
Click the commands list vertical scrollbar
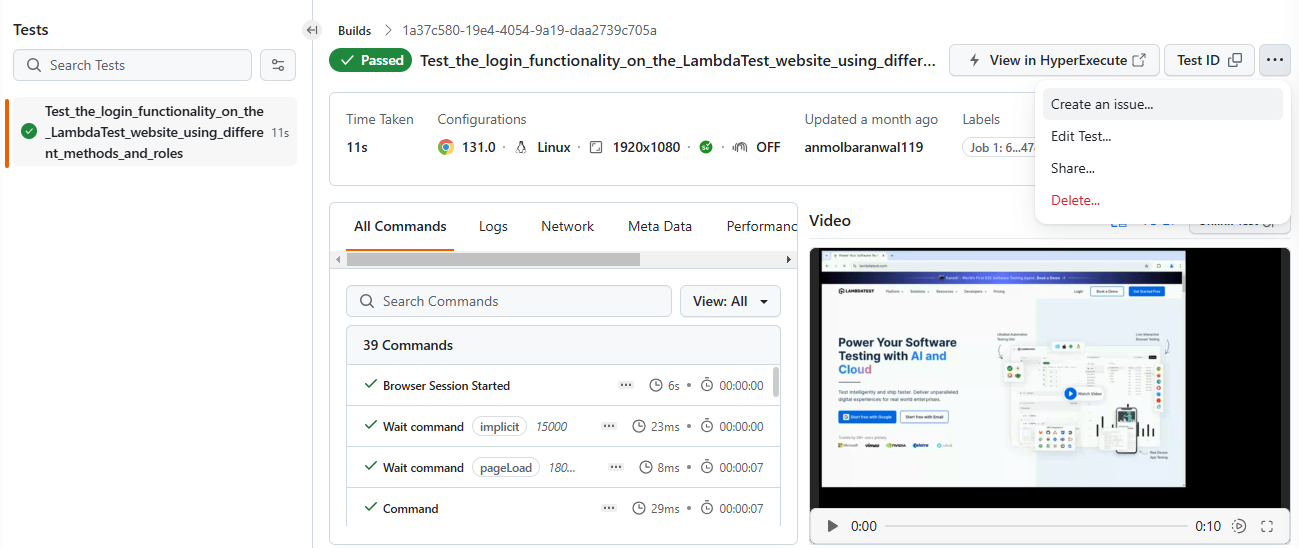coord(776,383)
